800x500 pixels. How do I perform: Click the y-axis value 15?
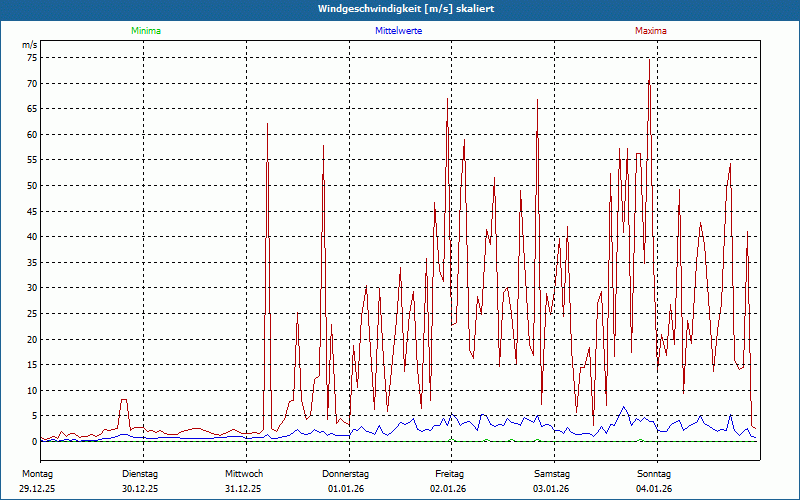point(32,365)
